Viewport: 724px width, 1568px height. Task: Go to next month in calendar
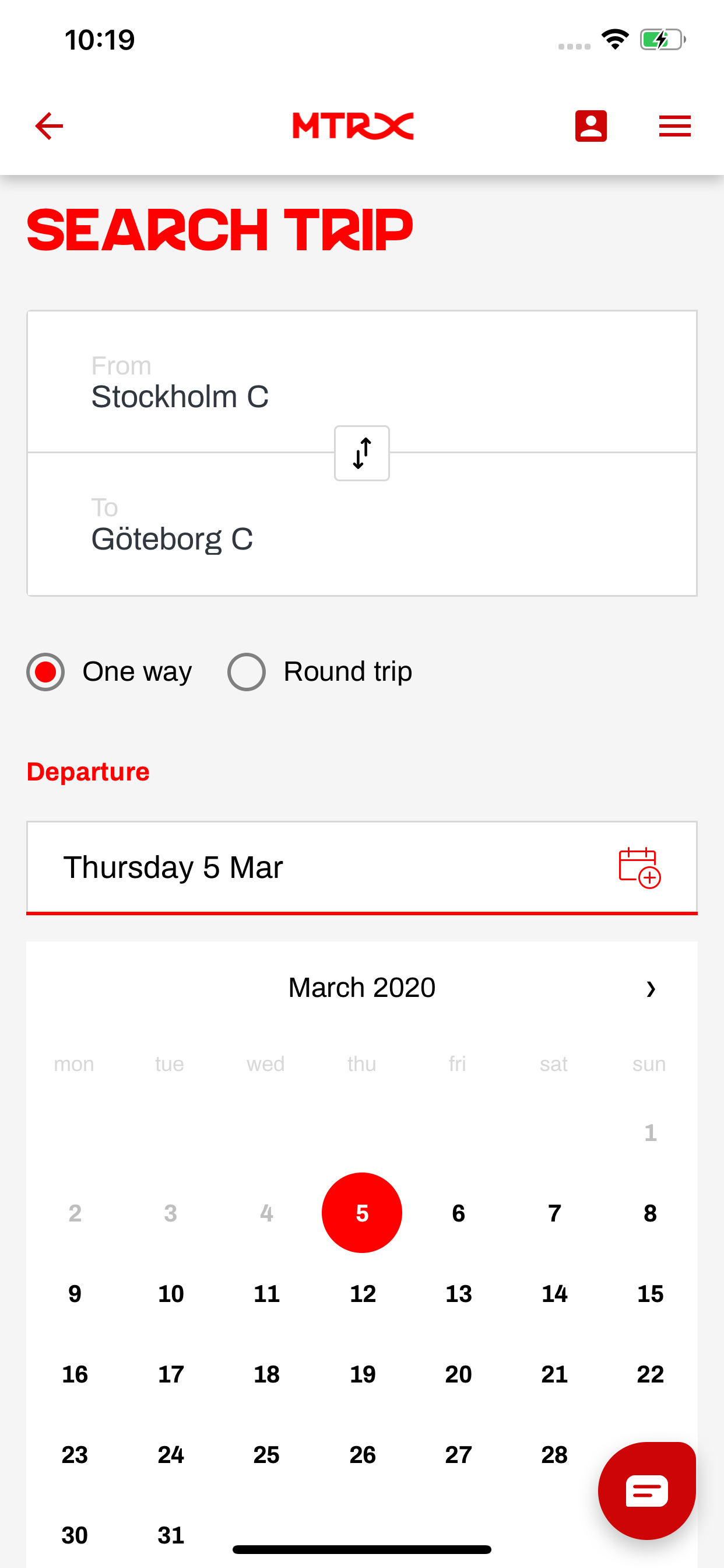point(650,988)
